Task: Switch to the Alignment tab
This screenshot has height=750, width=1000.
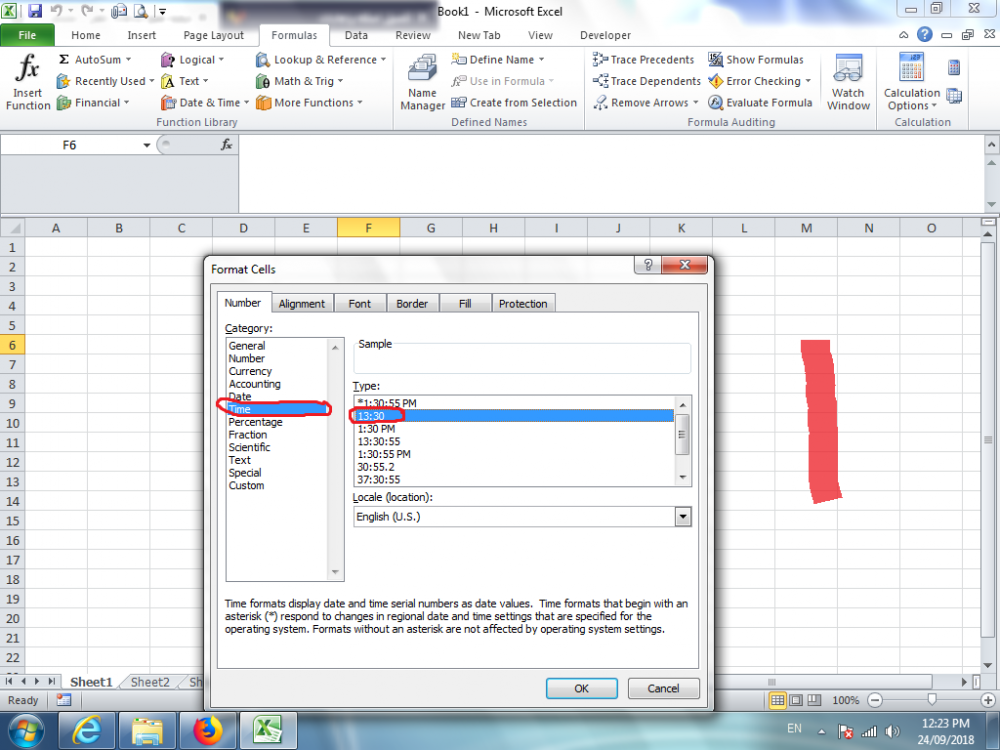Action: tap(302, 304)
